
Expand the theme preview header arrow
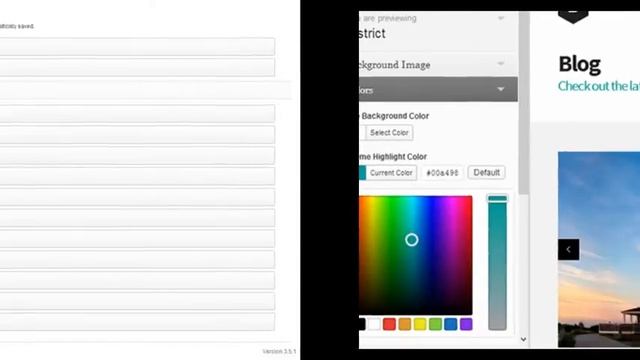[x=501, y=18]
